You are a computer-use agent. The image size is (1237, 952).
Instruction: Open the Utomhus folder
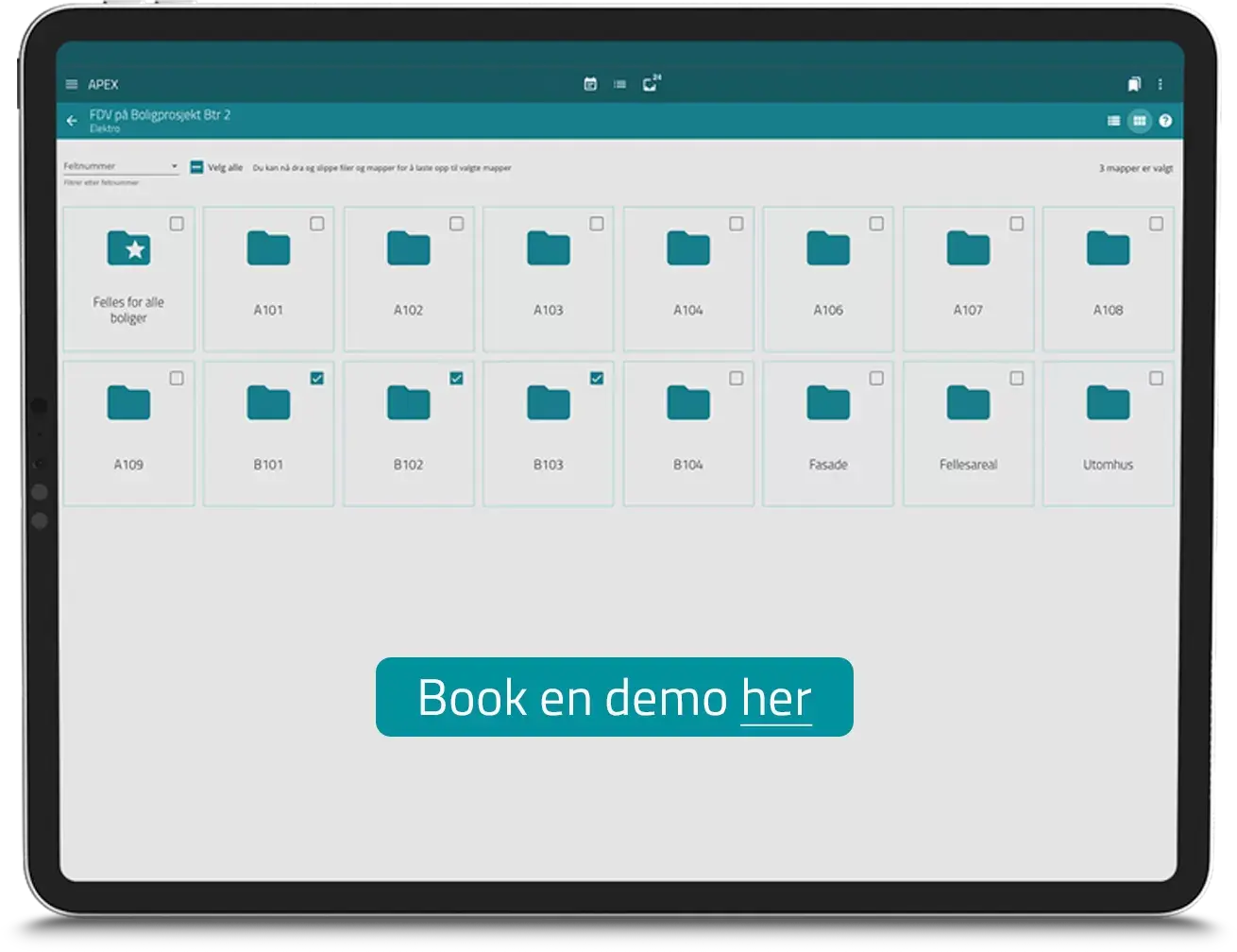point(1109,433)
